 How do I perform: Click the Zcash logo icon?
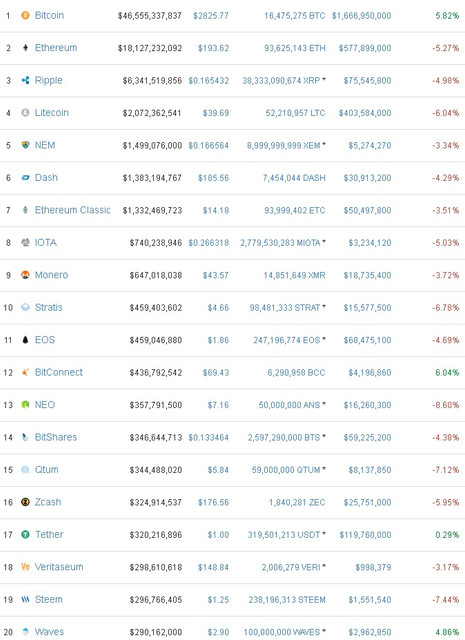[25, 502]
